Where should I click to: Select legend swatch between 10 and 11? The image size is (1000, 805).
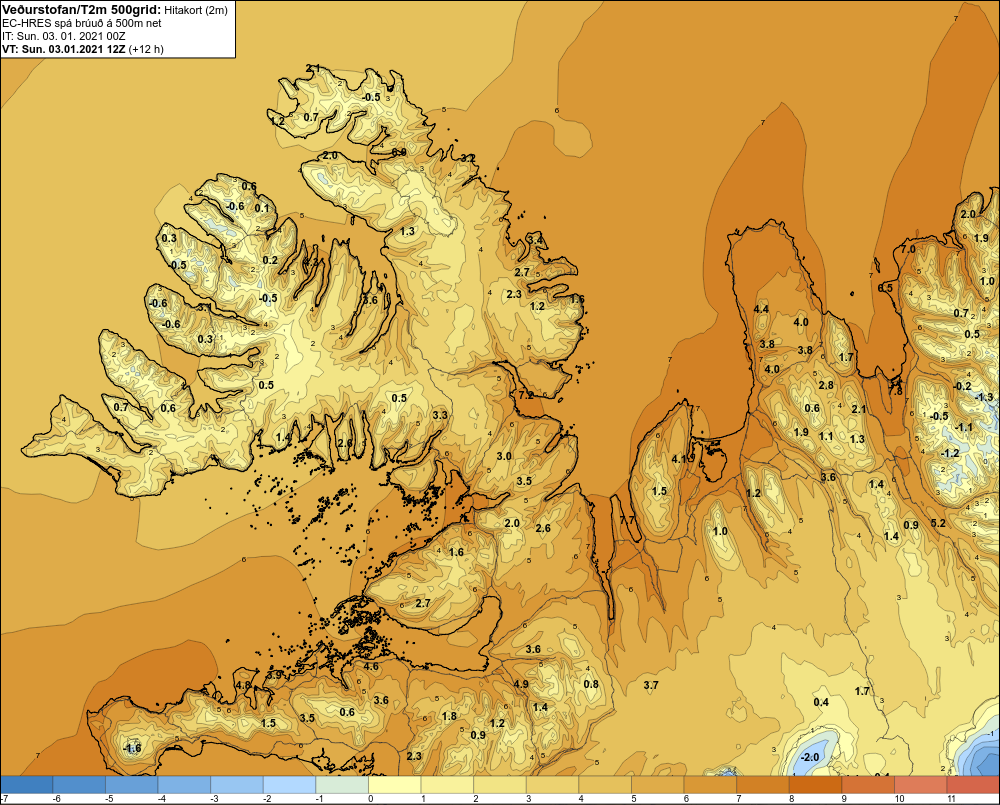921,785
